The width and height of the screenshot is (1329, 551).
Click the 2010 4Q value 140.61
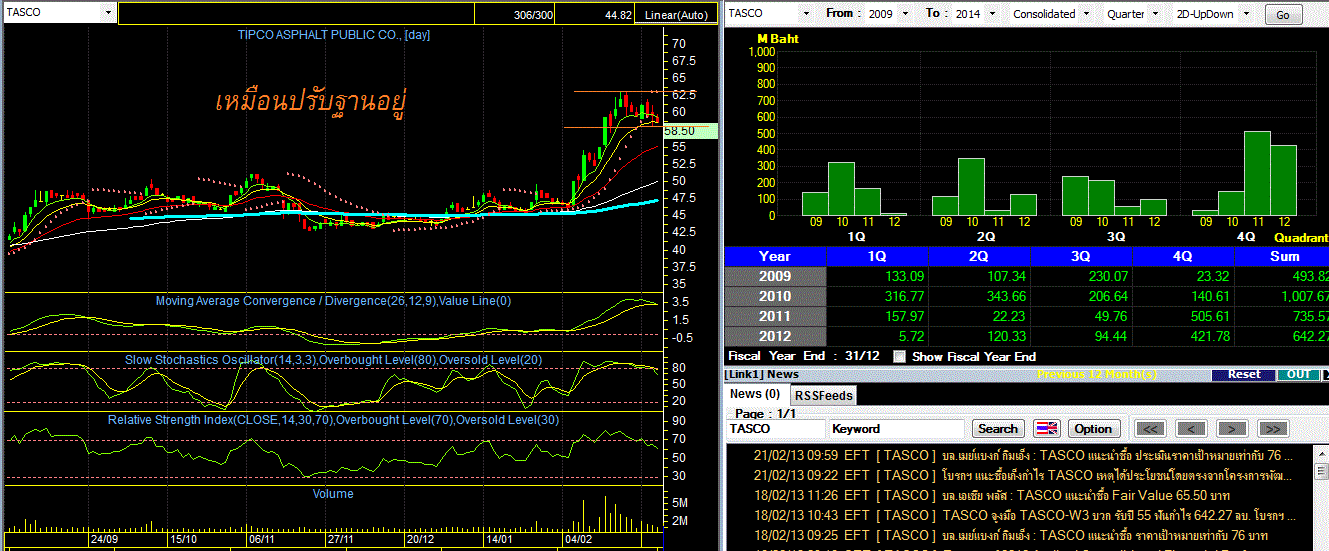pos(1209,296)
